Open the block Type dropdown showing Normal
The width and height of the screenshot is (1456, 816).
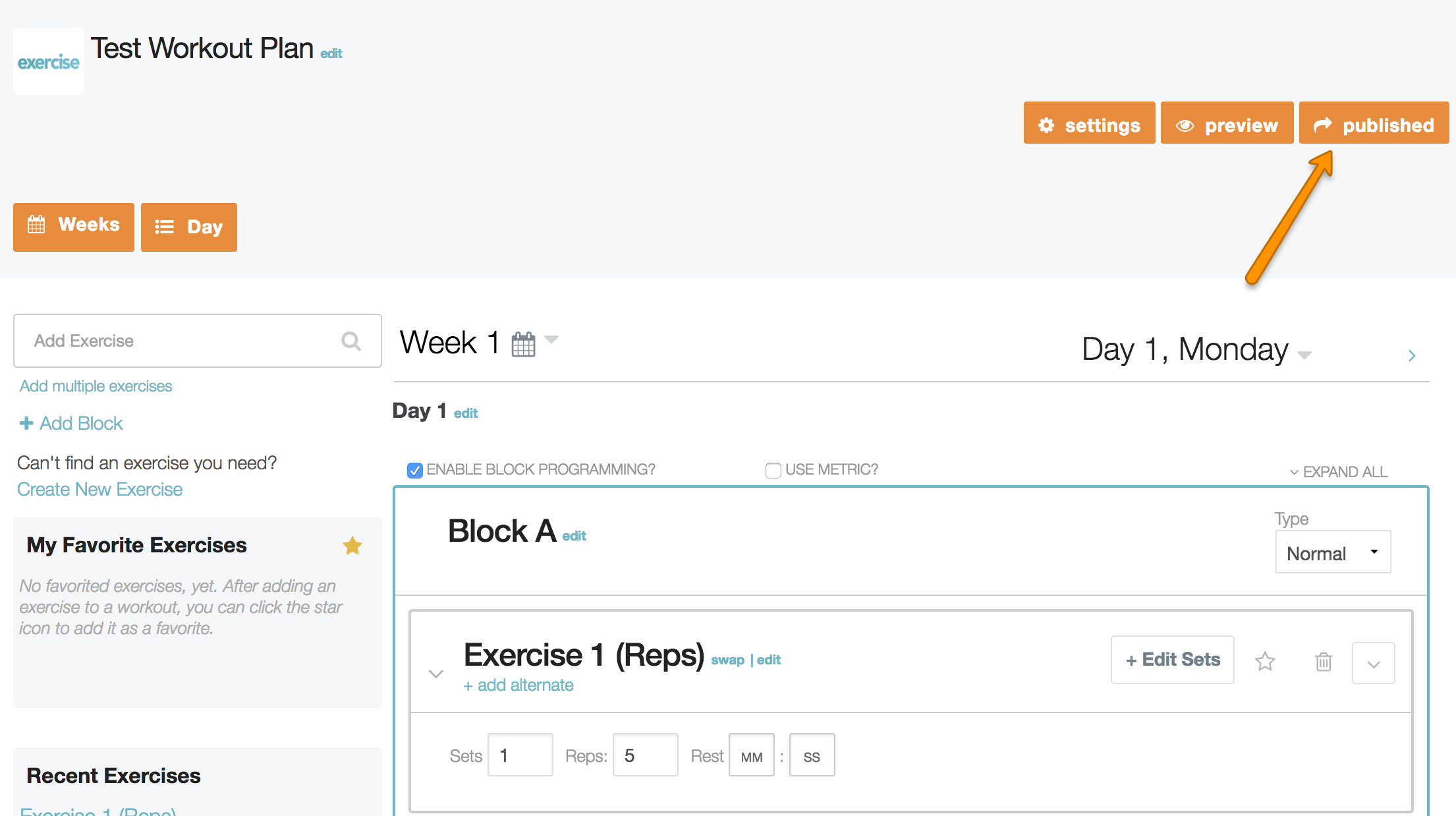pyautogui.click(x=1333, y=552)
